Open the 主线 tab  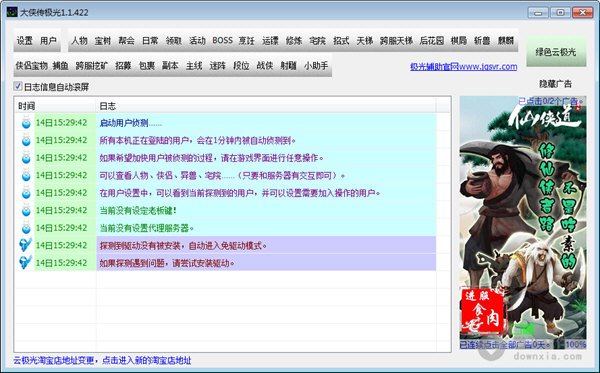(x=194, y=66)
